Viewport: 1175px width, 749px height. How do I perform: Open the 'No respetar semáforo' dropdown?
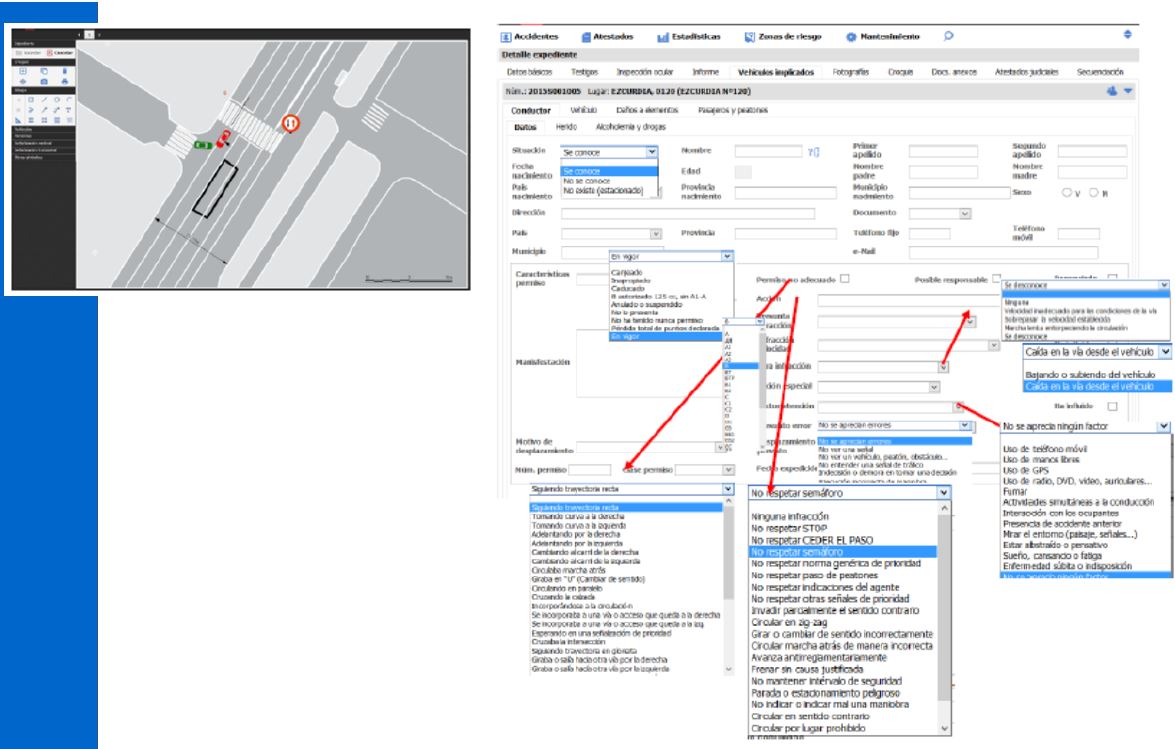coord(850,493)
